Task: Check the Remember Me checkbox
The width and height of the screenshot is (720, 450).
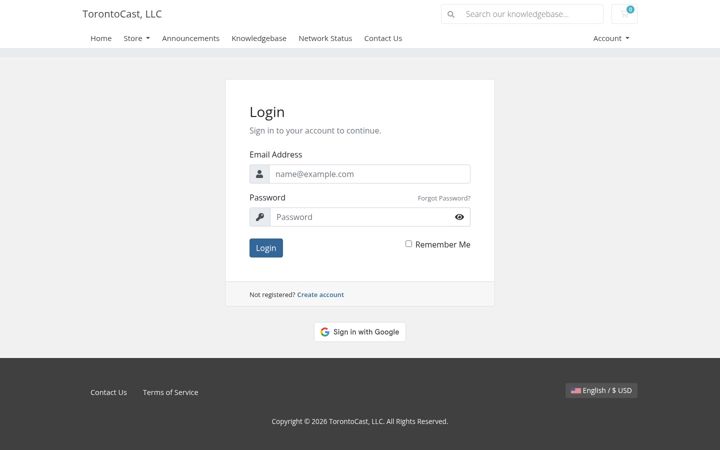Action: tap(408, 244)
